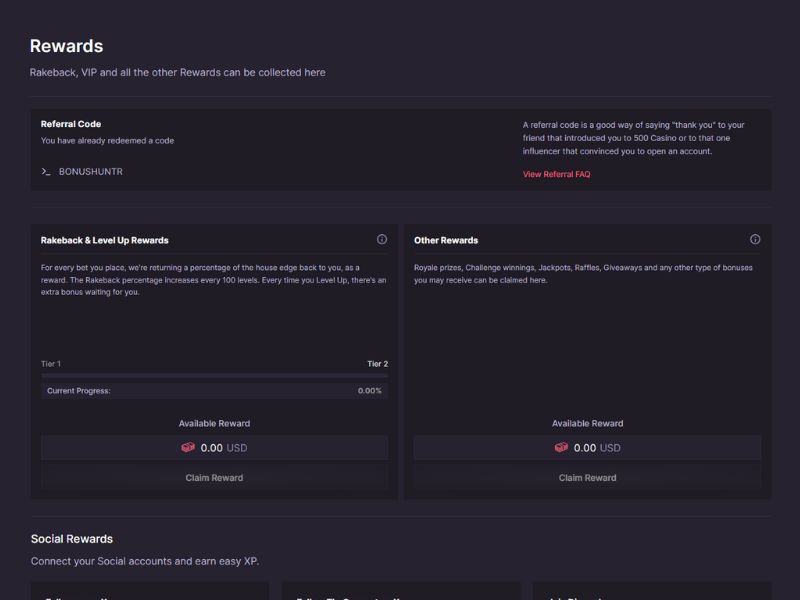Click the Referral Code title
Screen dimensions: 800x600
71,124
